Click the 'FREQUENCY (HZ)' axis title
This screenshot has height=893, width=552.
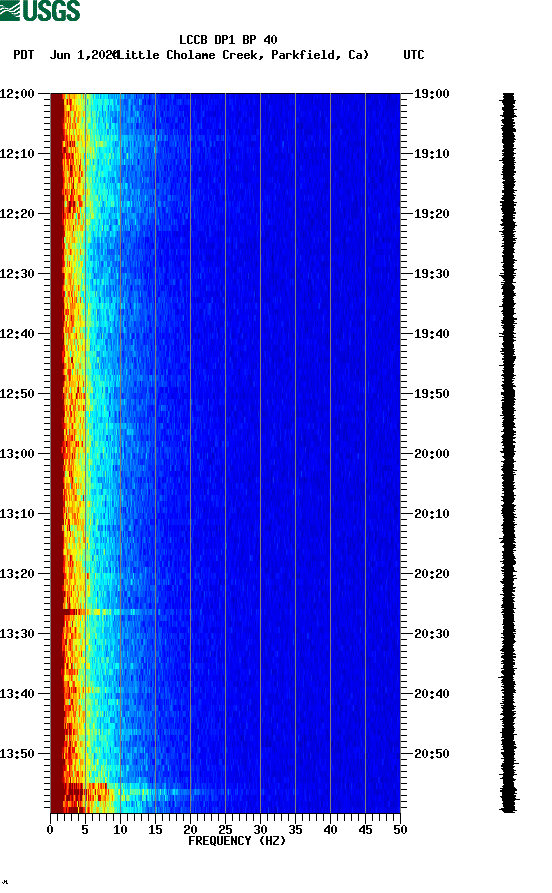pos(237,841)
